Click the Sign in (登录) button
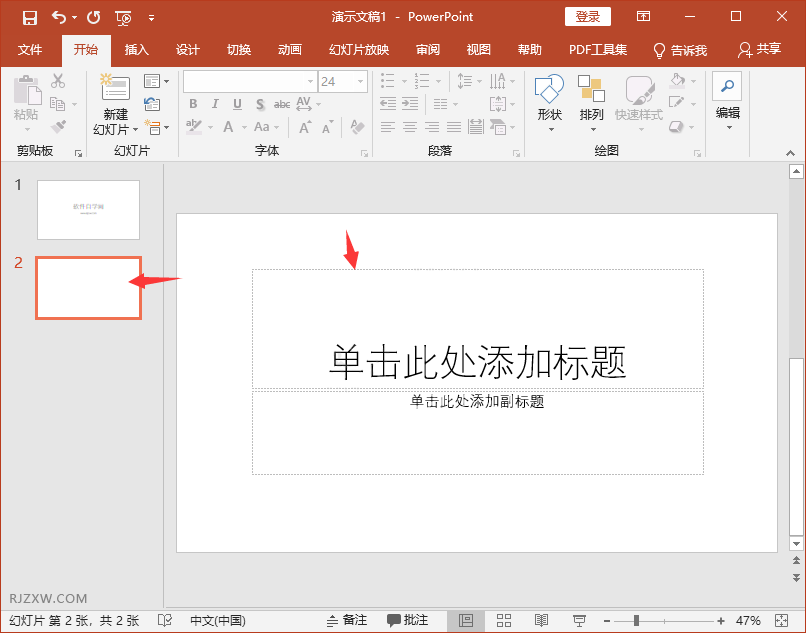This screenshot has height=633, width=806. (588, 17)
